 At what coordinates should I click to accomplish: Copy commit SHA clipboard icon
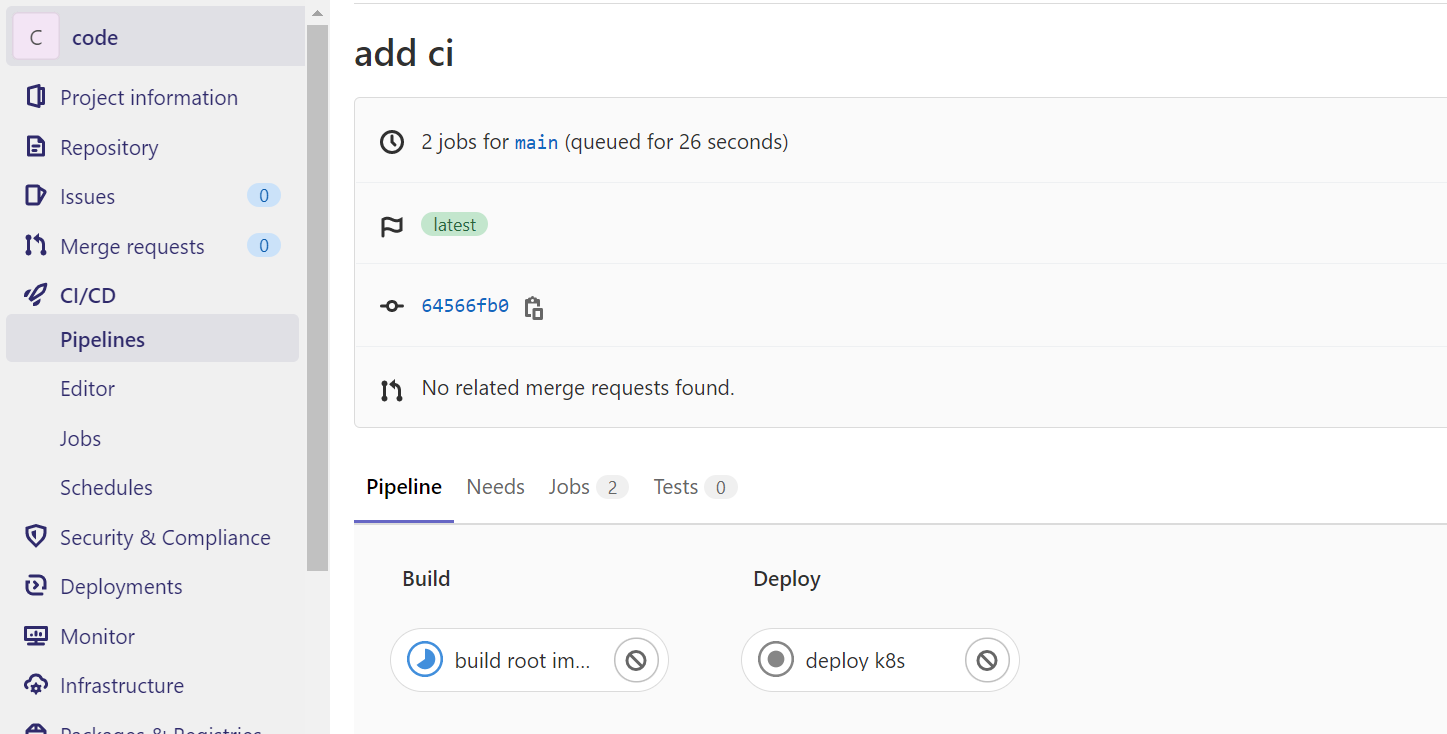[534, 308]
